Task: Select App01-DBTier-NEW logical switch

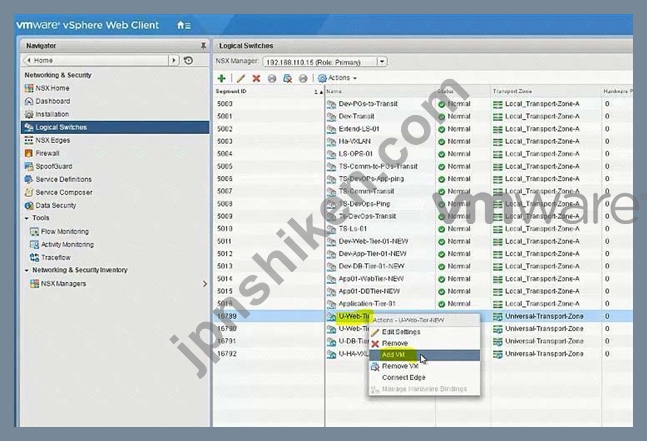Action: (x=369, y=291)
